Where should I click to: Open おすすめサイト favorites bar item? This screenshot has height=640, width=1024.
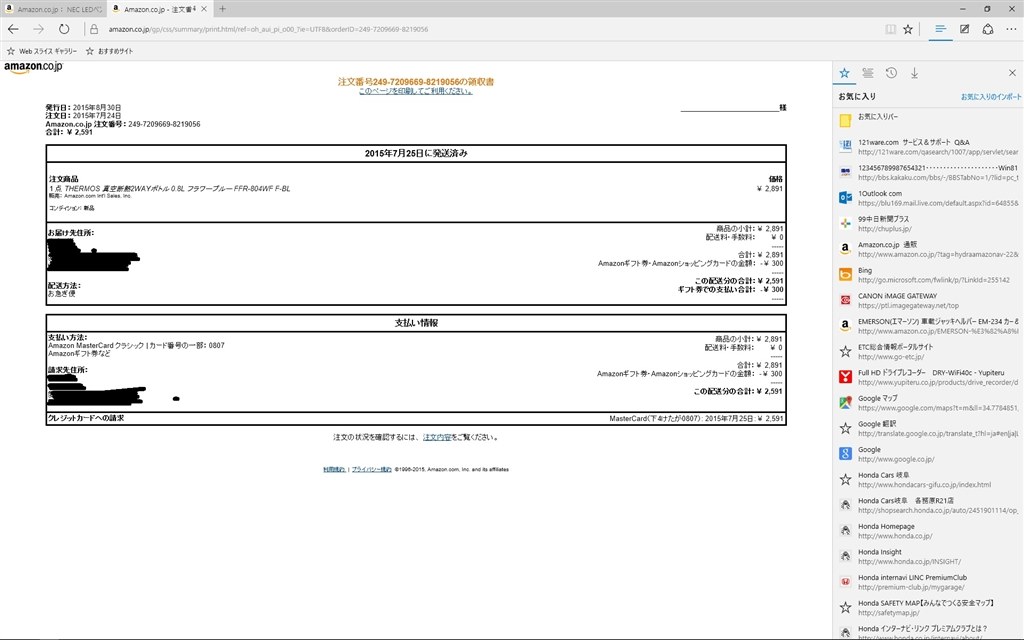point(109,51)
